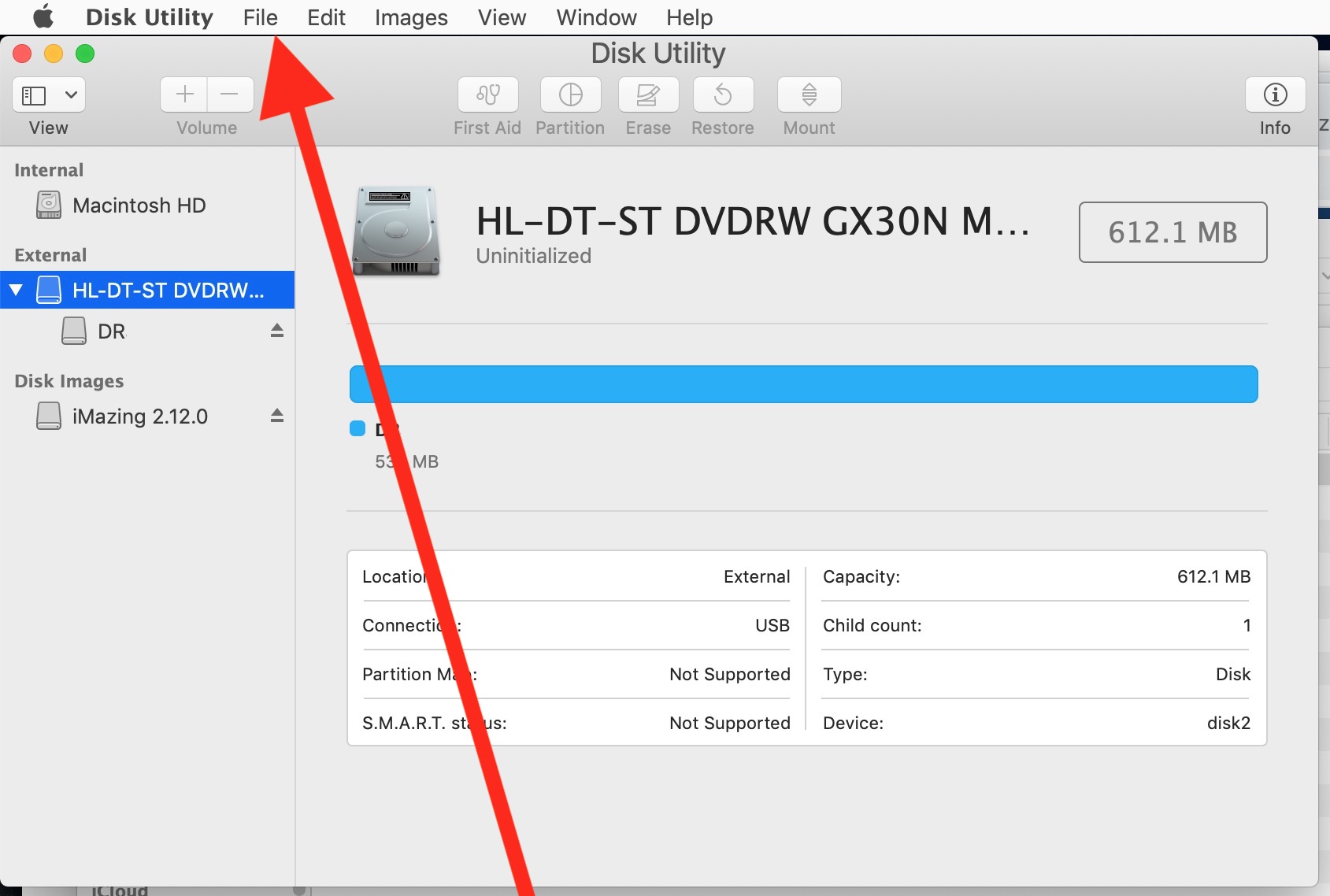Minimize the Disk Utility window
This screenshot has width=1330, height=896.
(x=54, y=54)
